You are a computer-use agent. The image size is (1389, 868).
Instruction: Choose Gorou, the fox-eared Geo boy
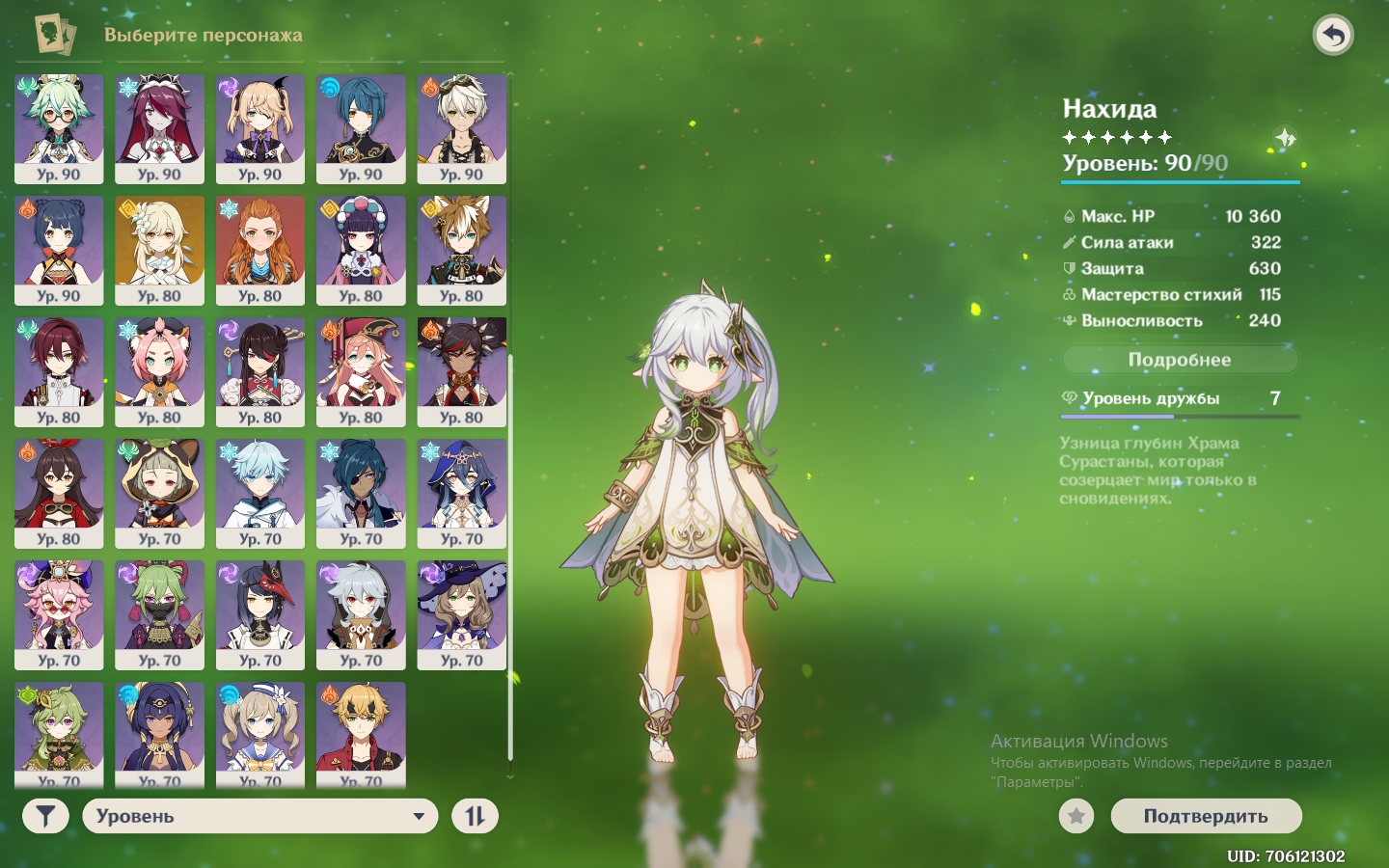pyautogui.click(x=462, y=251)
